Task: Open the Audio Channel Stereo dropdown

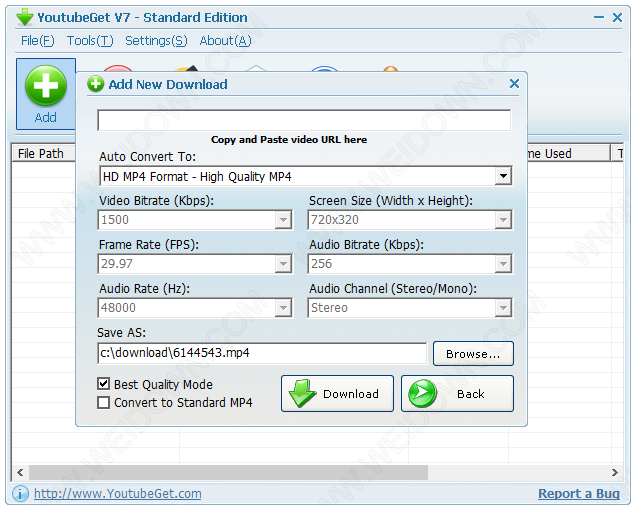Action: coord(503,308)
